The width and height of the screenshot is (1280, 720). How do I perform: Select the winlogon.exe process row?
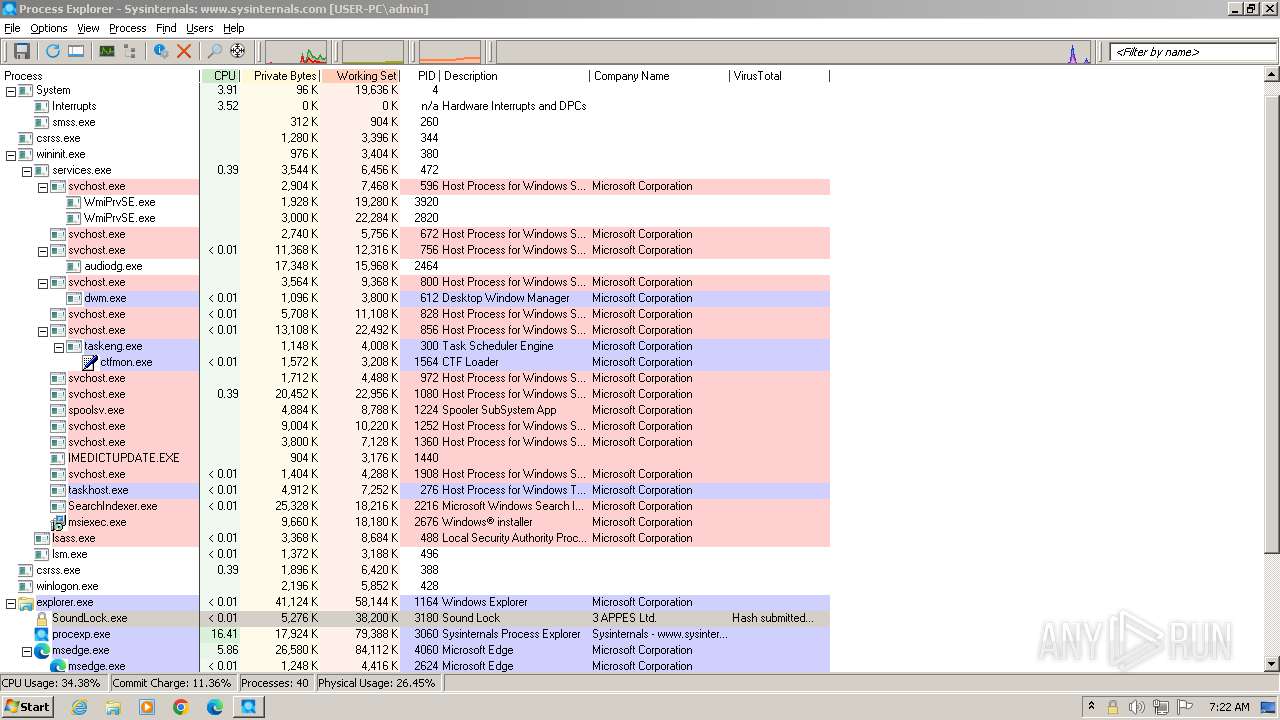click(415, 586)
